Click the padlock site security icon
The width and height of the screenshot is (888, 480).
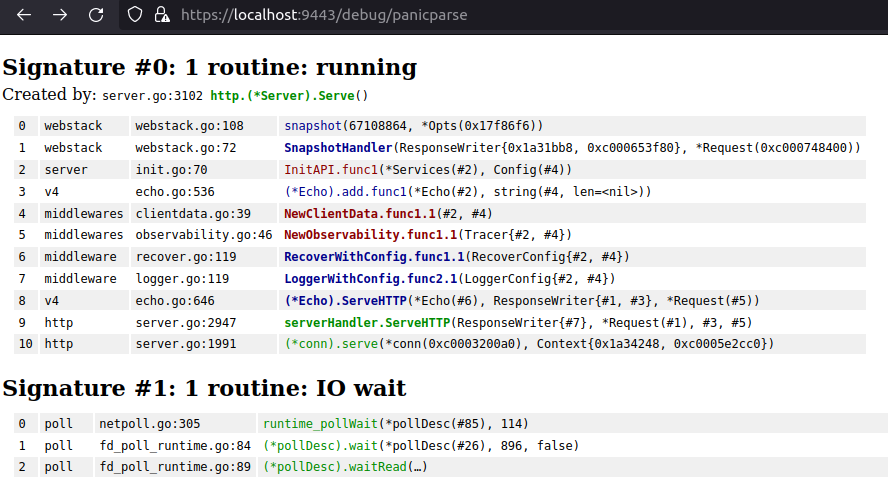coord(162,15)
